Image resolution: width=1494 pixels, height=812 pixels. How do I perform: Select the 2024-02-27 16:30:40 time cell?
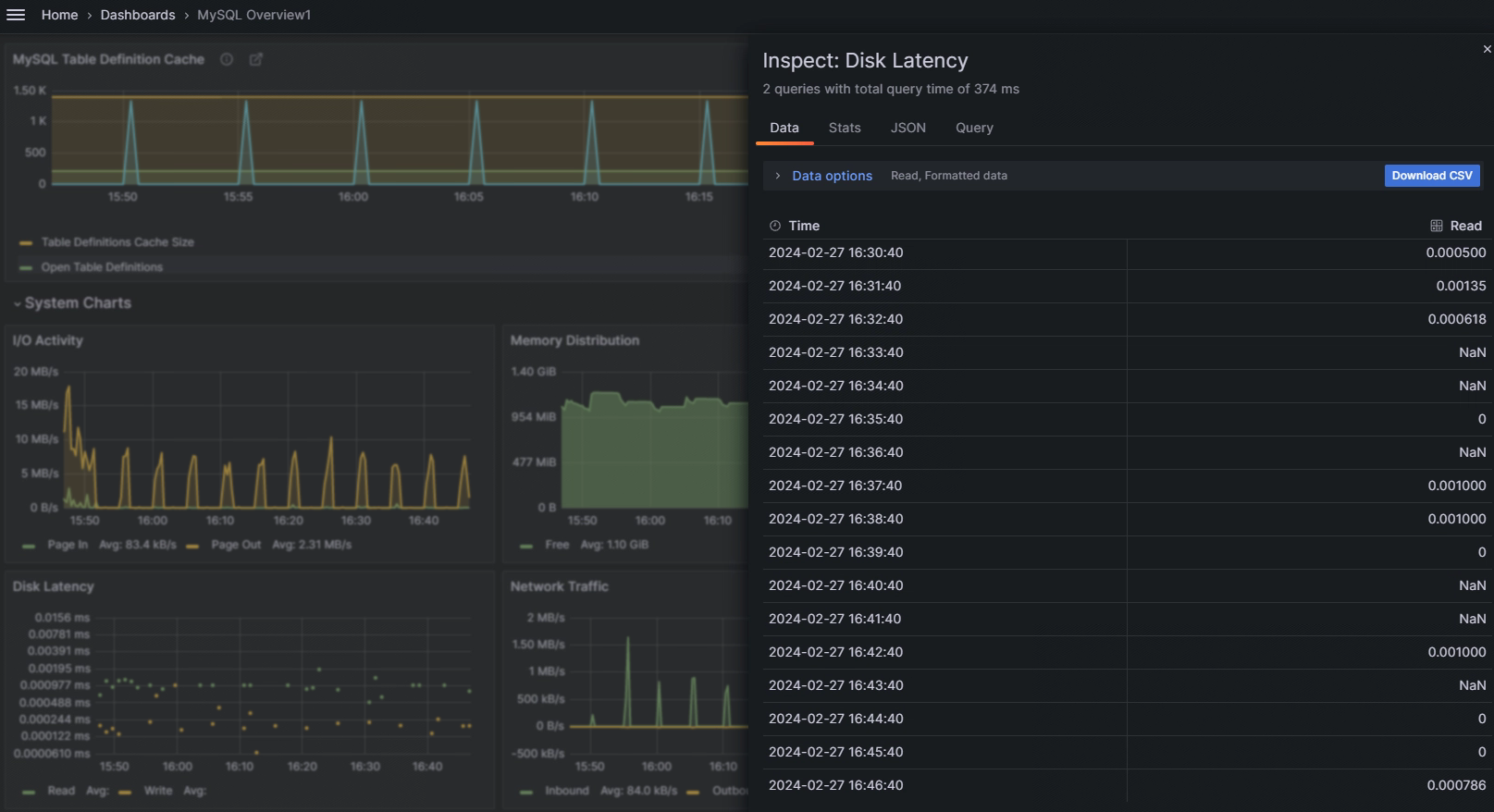tap(945, 252)
